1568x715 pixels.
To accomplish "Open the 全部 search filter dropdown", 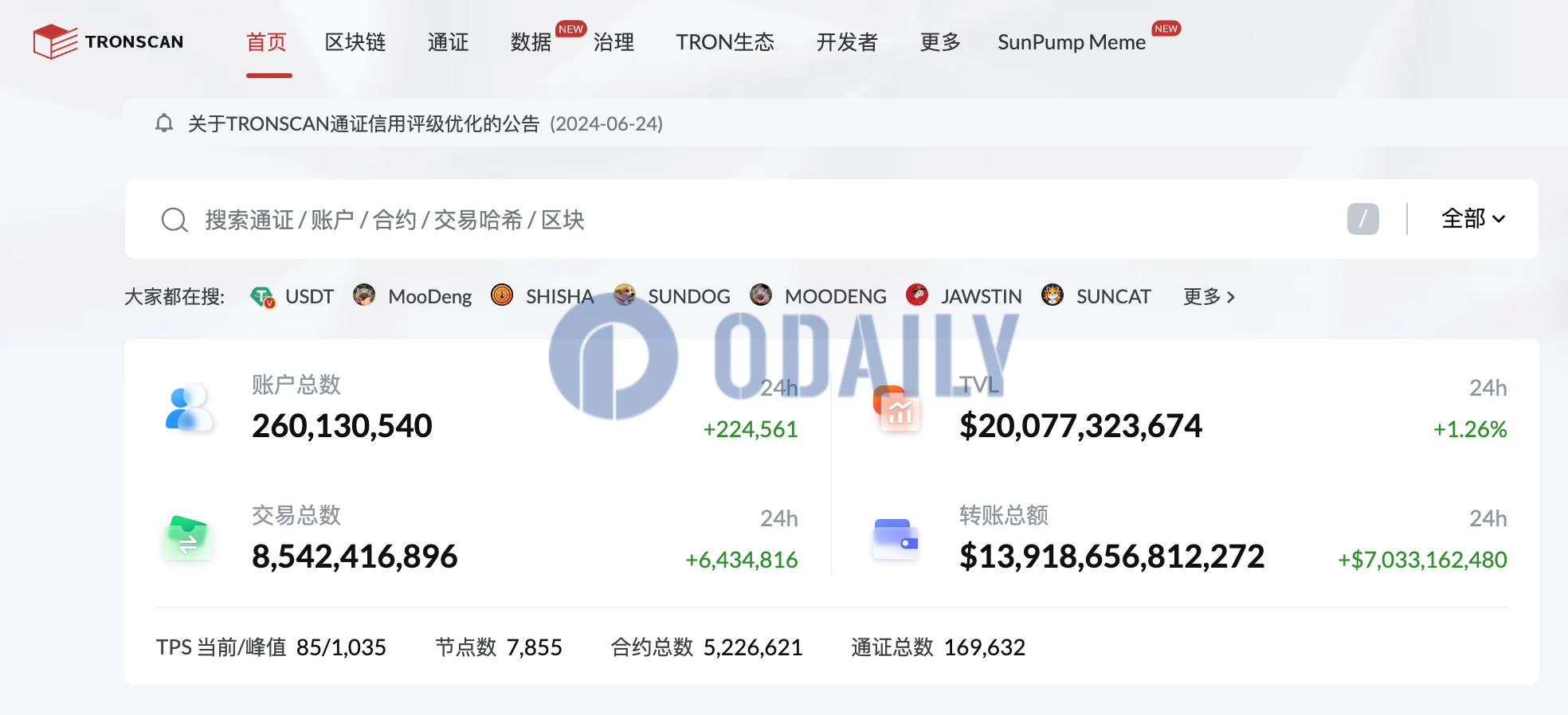I will [x=1473, y=219].
